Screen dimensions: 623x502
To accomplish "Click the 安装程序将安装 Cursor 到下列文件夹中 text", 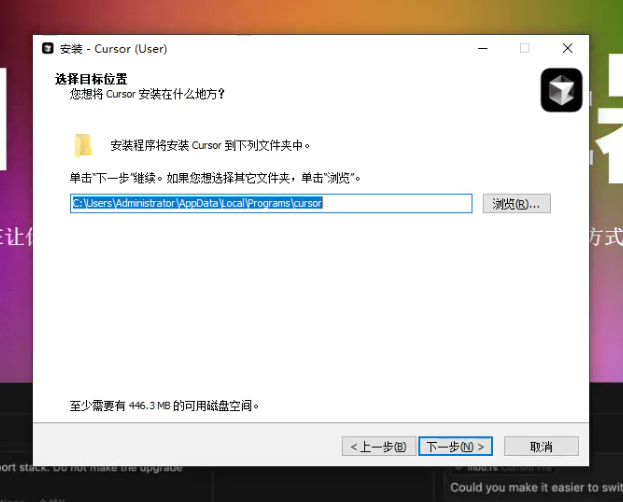I will [x=210, y=145].
